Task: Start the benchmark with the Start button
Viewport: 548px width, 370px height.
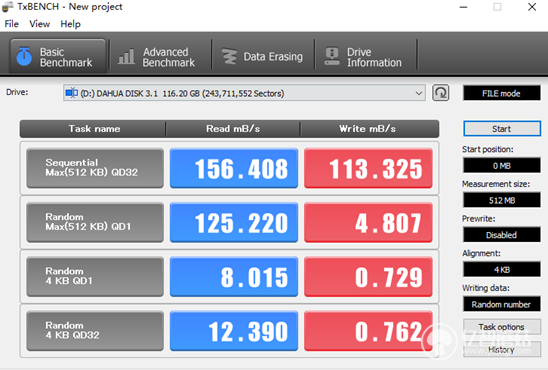Action: [x=502, y=129]
